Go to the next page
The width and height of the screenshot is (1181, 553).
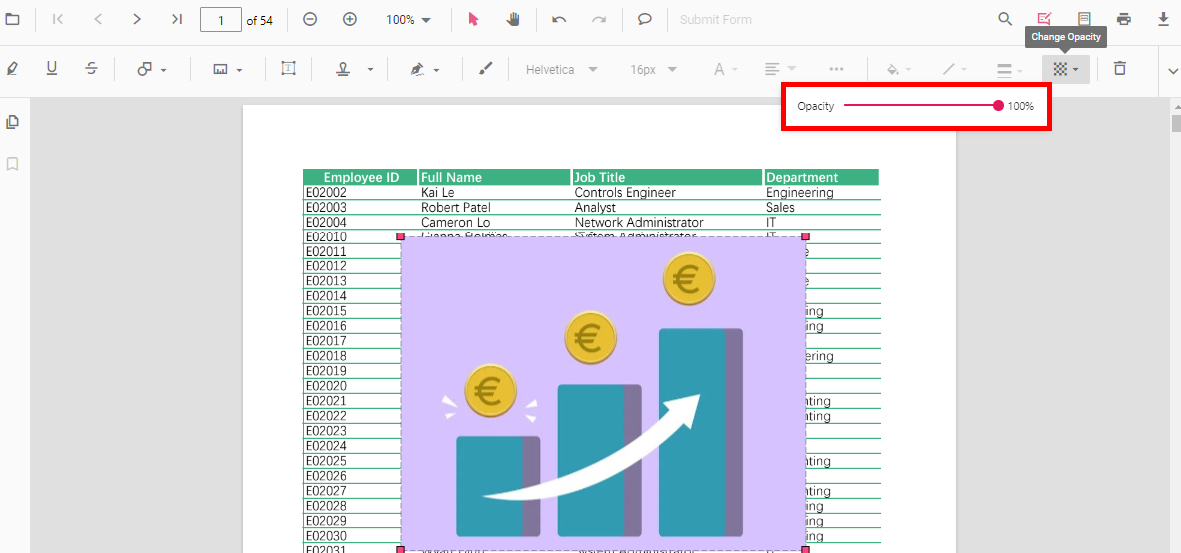[x=137, y=19]
